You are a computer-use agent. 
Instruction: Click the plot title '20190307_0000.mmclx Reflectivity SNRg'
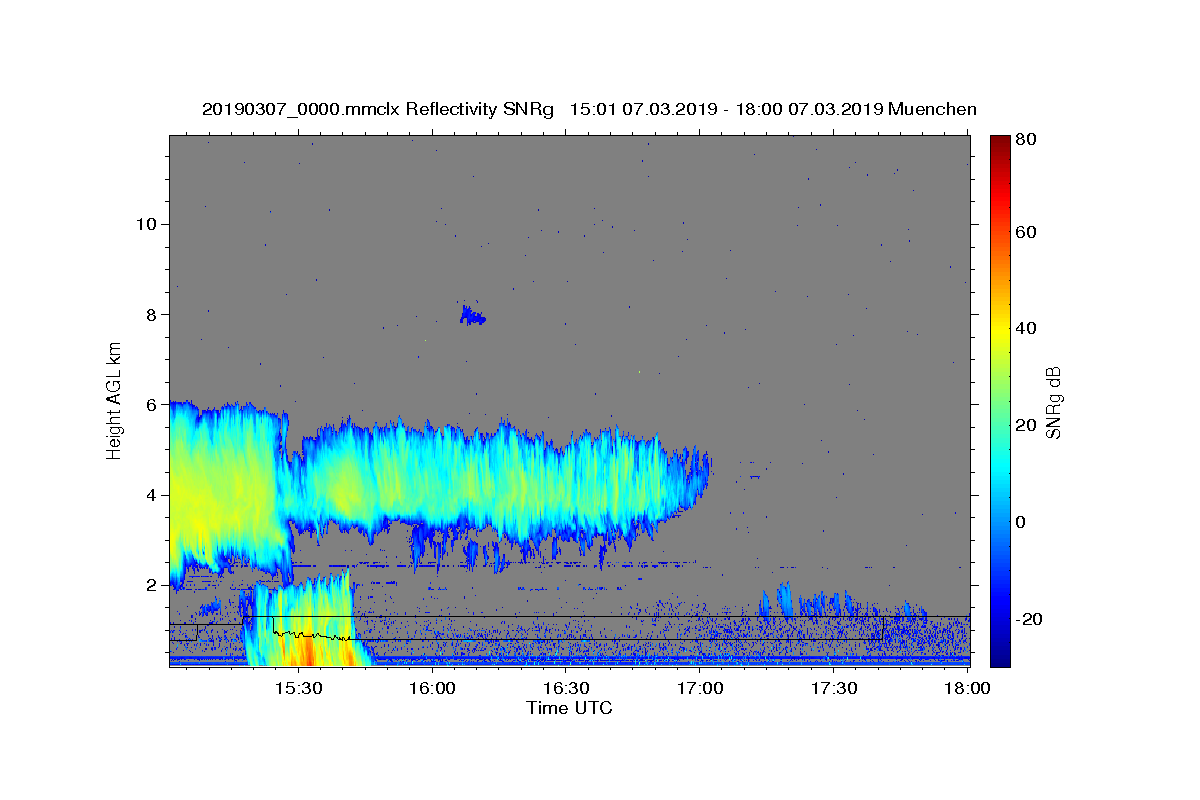pos(378,109)
